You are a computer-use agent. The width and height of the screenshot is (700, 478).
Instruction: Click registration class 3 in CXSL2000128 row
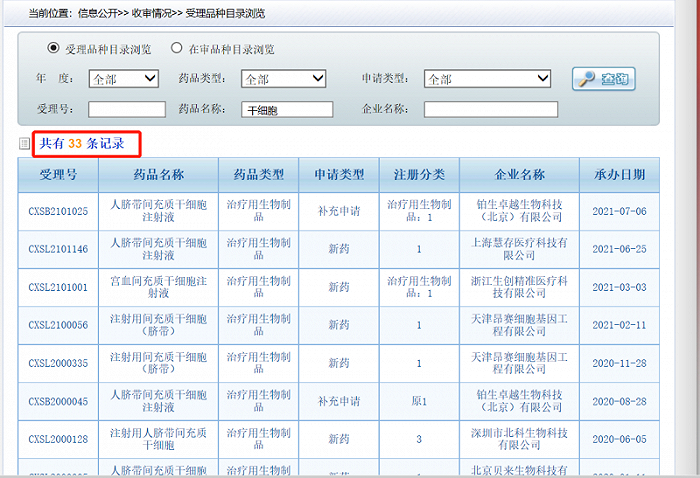419,439
